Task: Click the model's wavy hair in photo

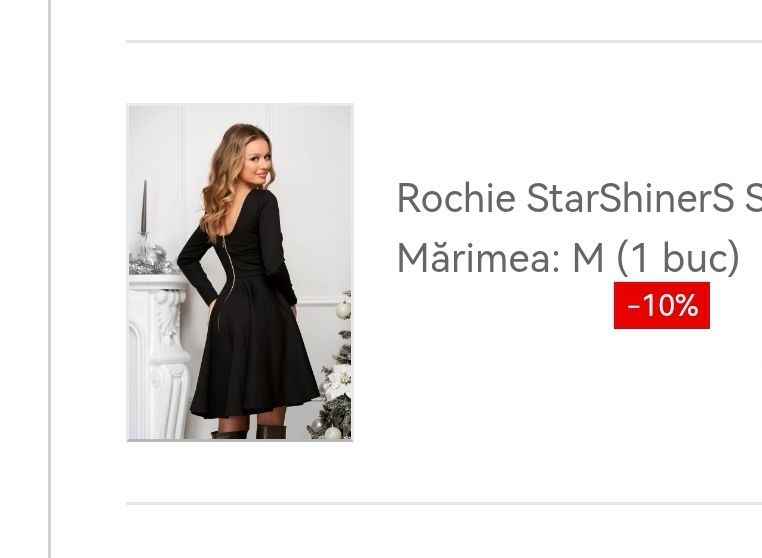Action: pos(226,182)
